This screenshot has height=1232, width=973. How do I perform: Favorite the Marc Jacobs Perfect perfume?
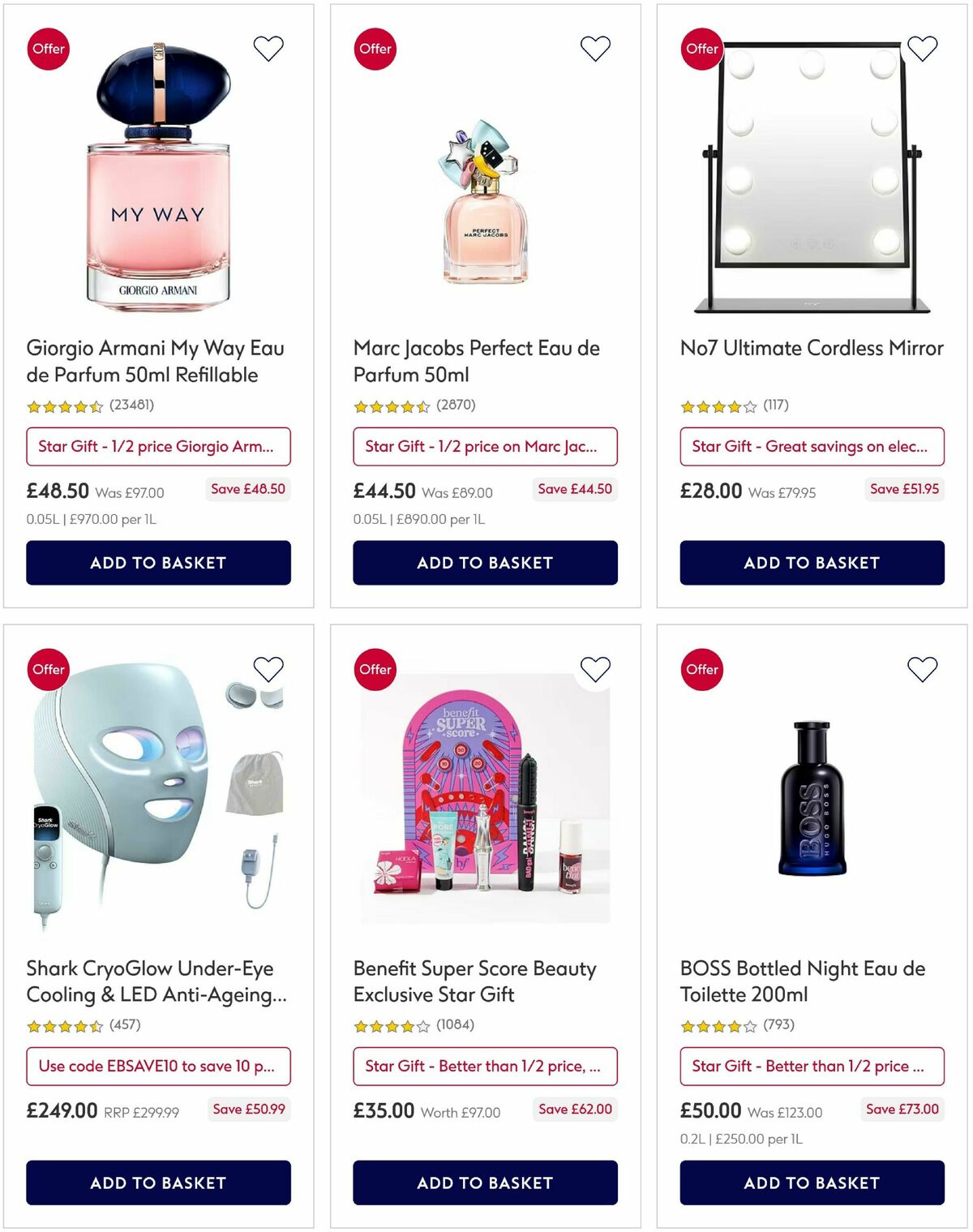tap(596, 48)
